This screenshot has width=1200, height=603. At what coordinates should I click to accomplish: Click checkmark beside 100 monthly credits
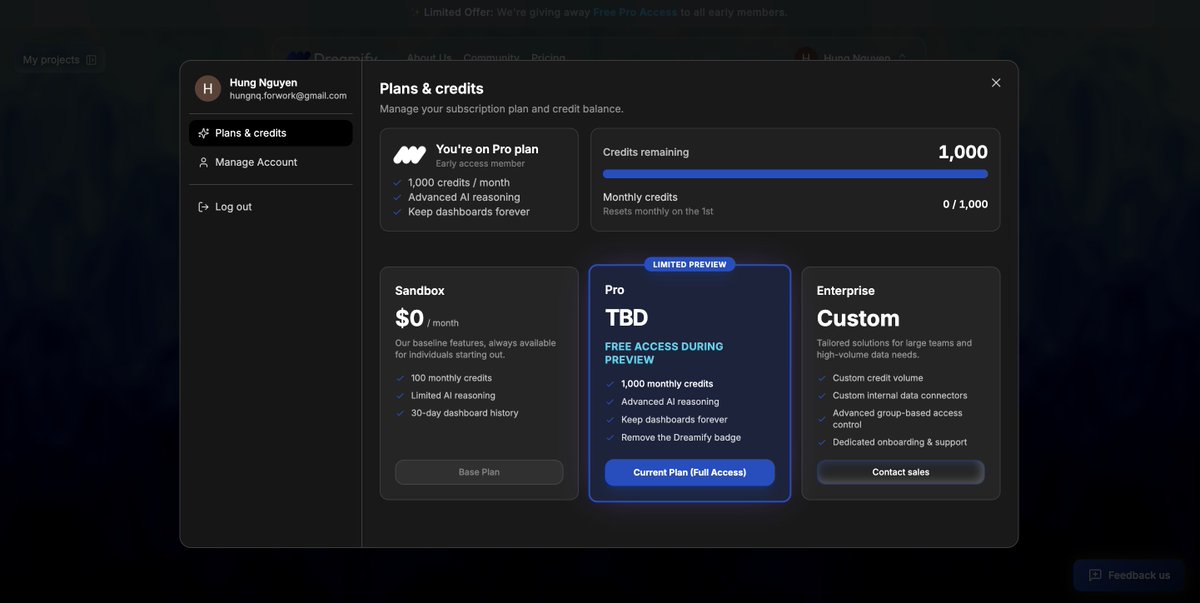tap(400, 378)
